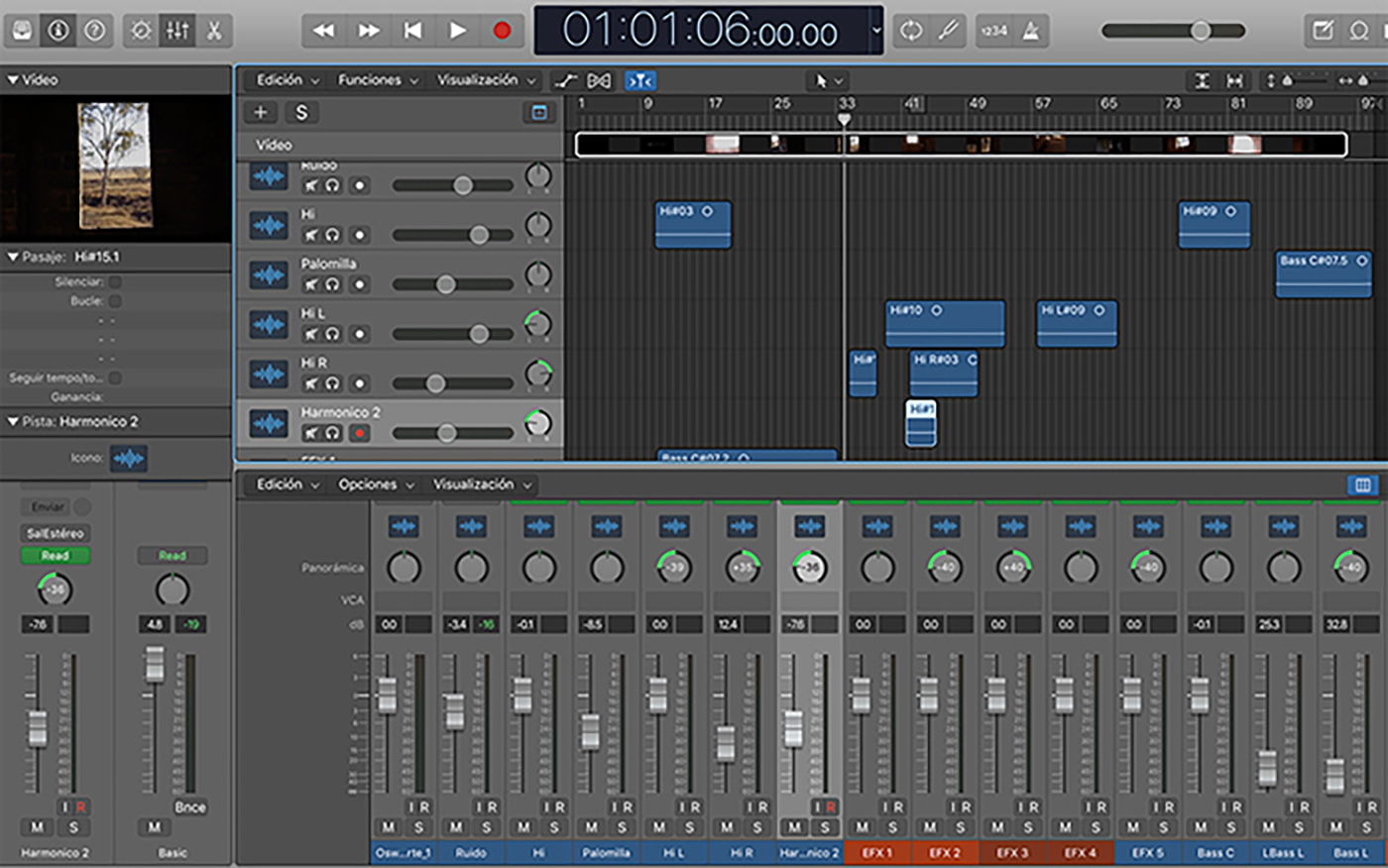Mute the Ruido mixer channel strip
Screen dimensions: 1388x868
tap(456, 827)
